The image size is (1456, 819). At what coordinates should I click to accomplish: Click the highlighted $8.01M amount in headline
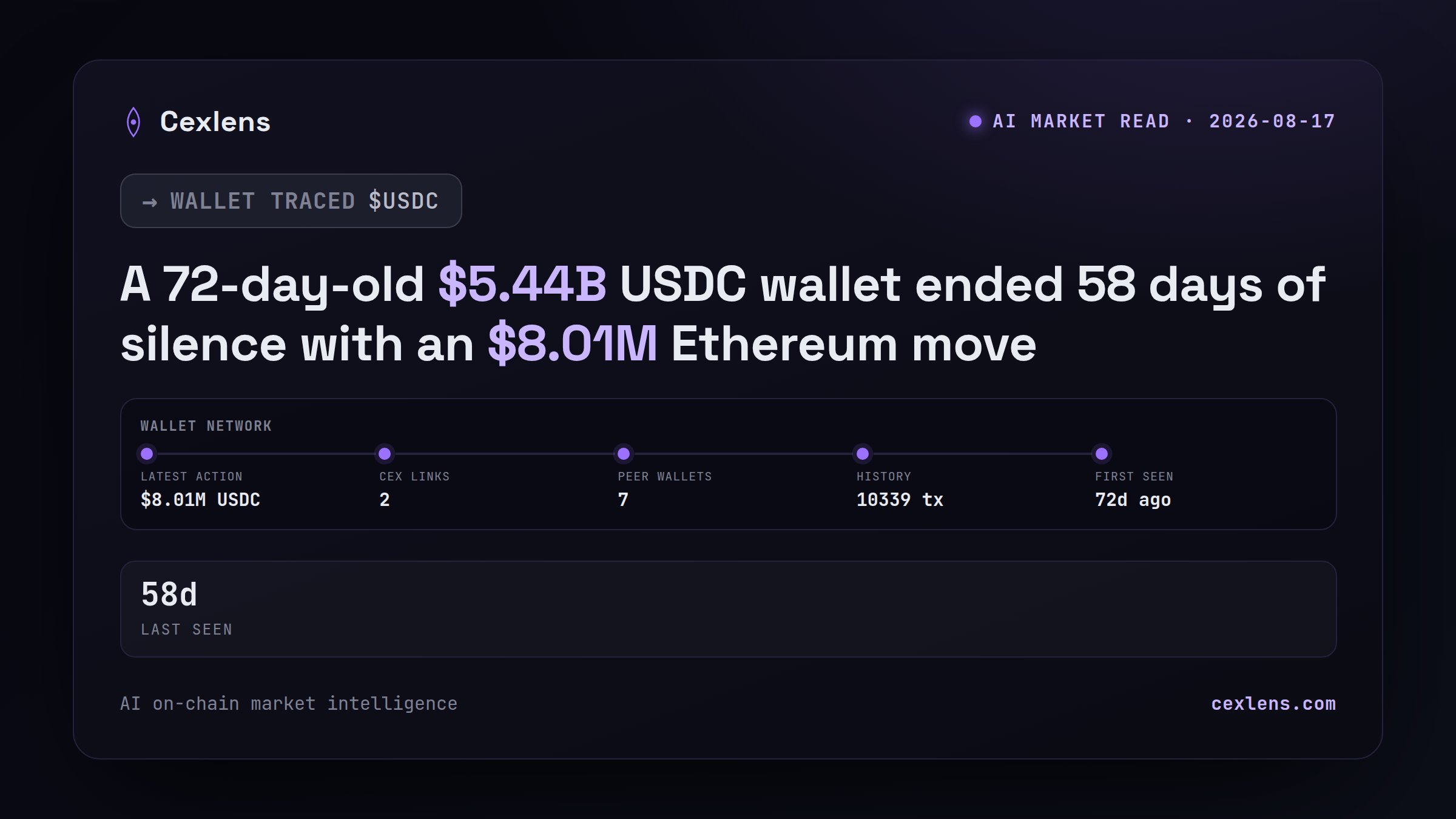(573, 344)
